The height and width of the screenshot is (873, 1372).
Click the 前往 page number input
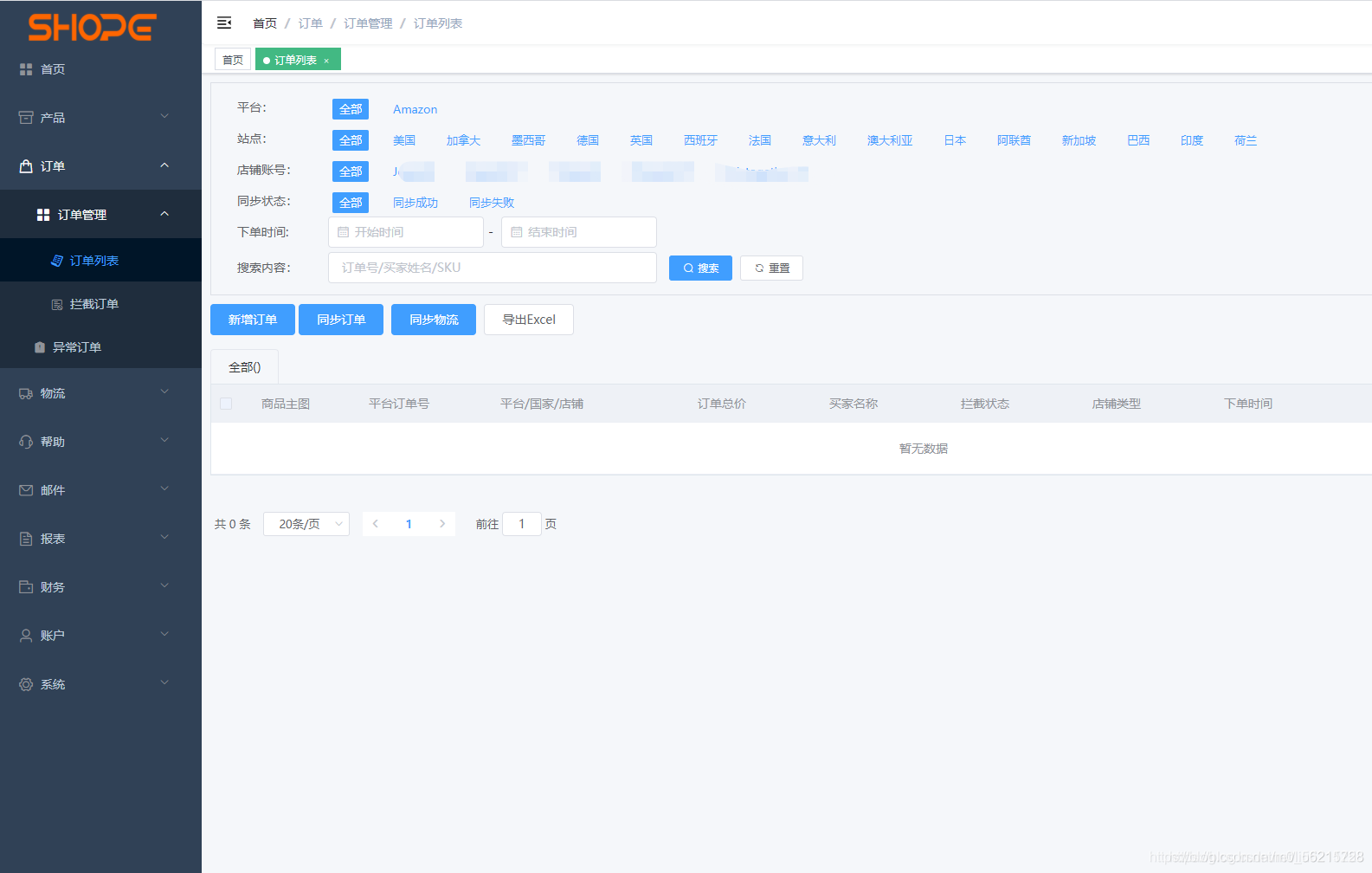[x=522, y=524]
